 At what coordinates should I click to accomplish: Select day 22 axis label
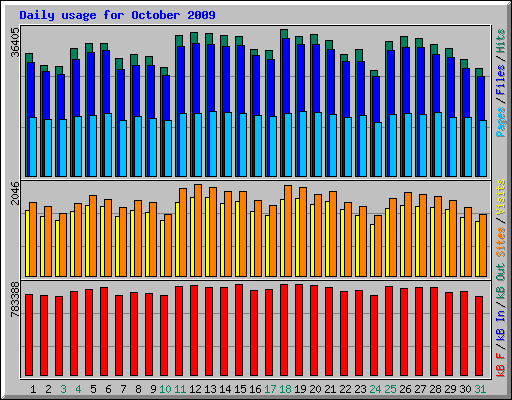345,389
